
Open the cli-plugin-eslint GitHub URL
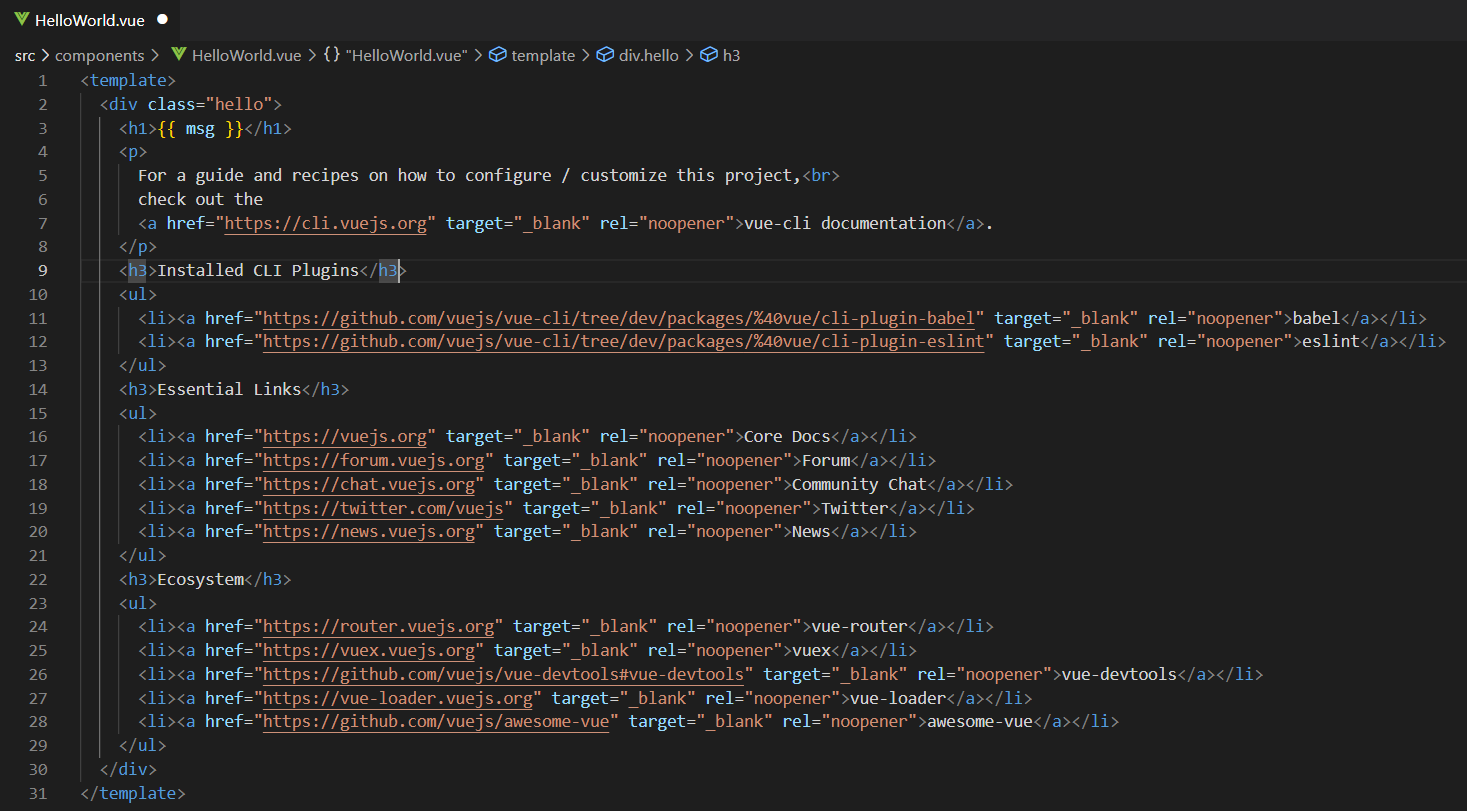pos(624,342)
